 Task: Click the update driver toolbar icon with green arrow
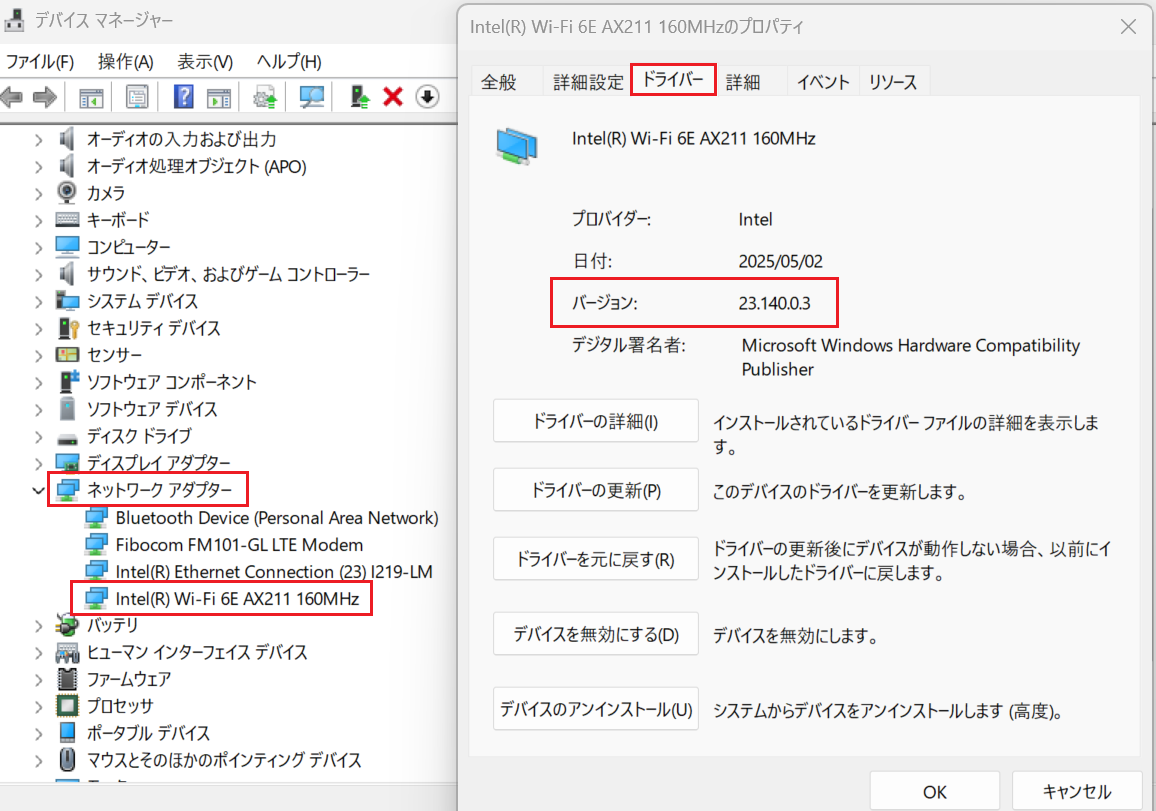click(359, 97)
